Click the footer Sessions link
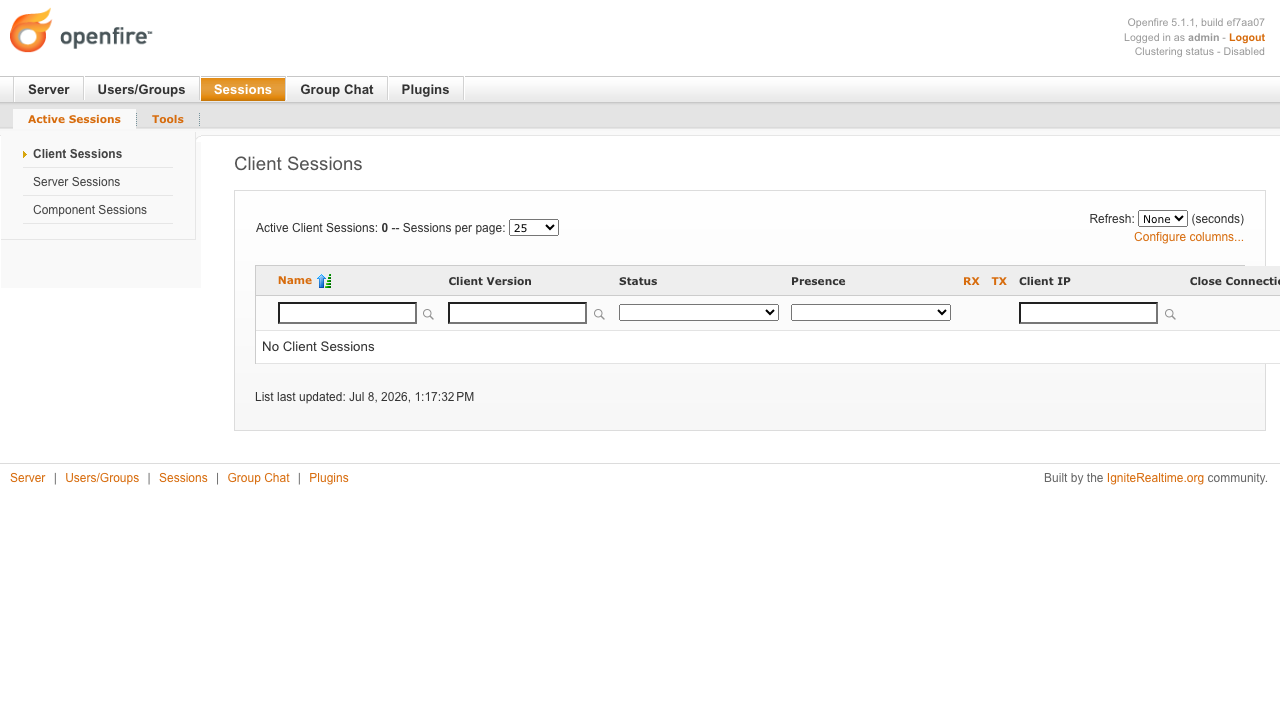Viewport: 1280px width, 720px height. click(183, 478)
